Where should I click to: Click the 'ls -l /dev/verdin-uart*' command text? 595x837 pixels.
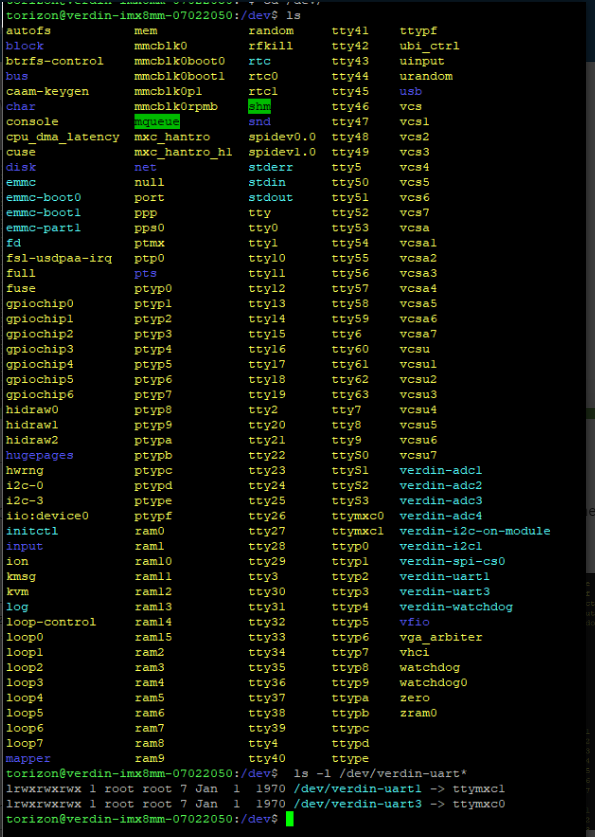coord(380,773)
